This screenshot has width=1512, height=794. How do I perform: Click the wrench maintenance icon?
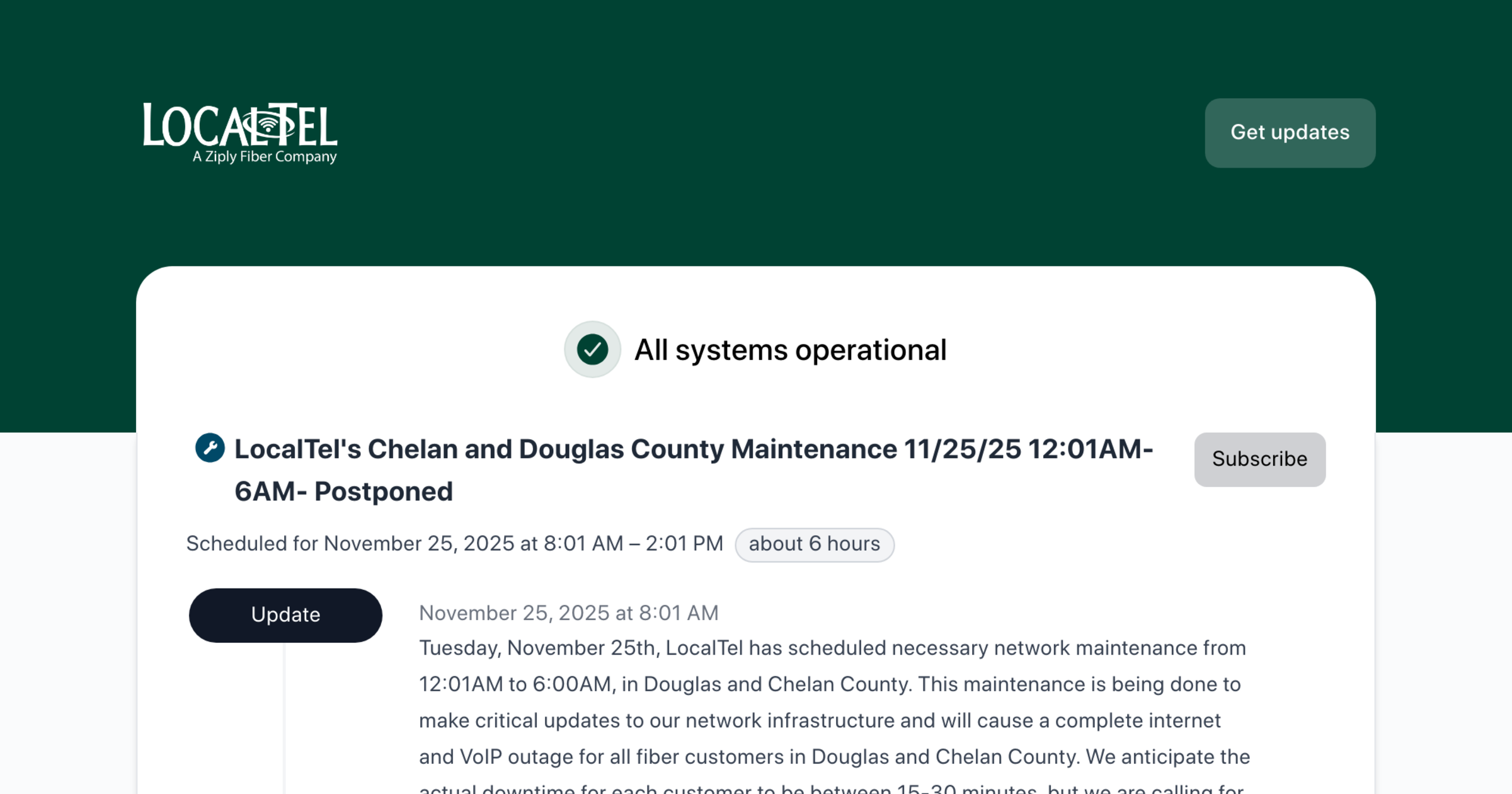[x=210, y=448]
